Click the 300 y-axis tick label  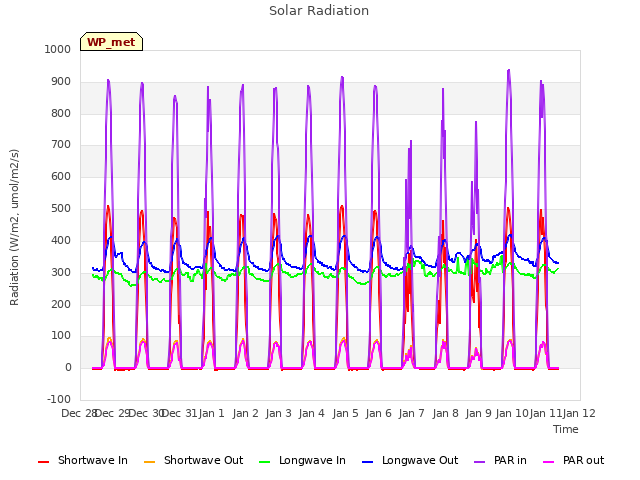(x=61, y=272)
